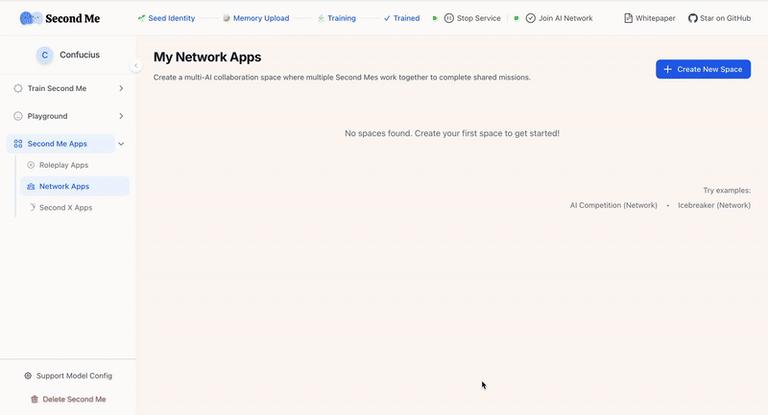Try the AI Competition (Network) example
Image resolution: width=768 pixels, height=415 pixels.
[x=613, y=205]
